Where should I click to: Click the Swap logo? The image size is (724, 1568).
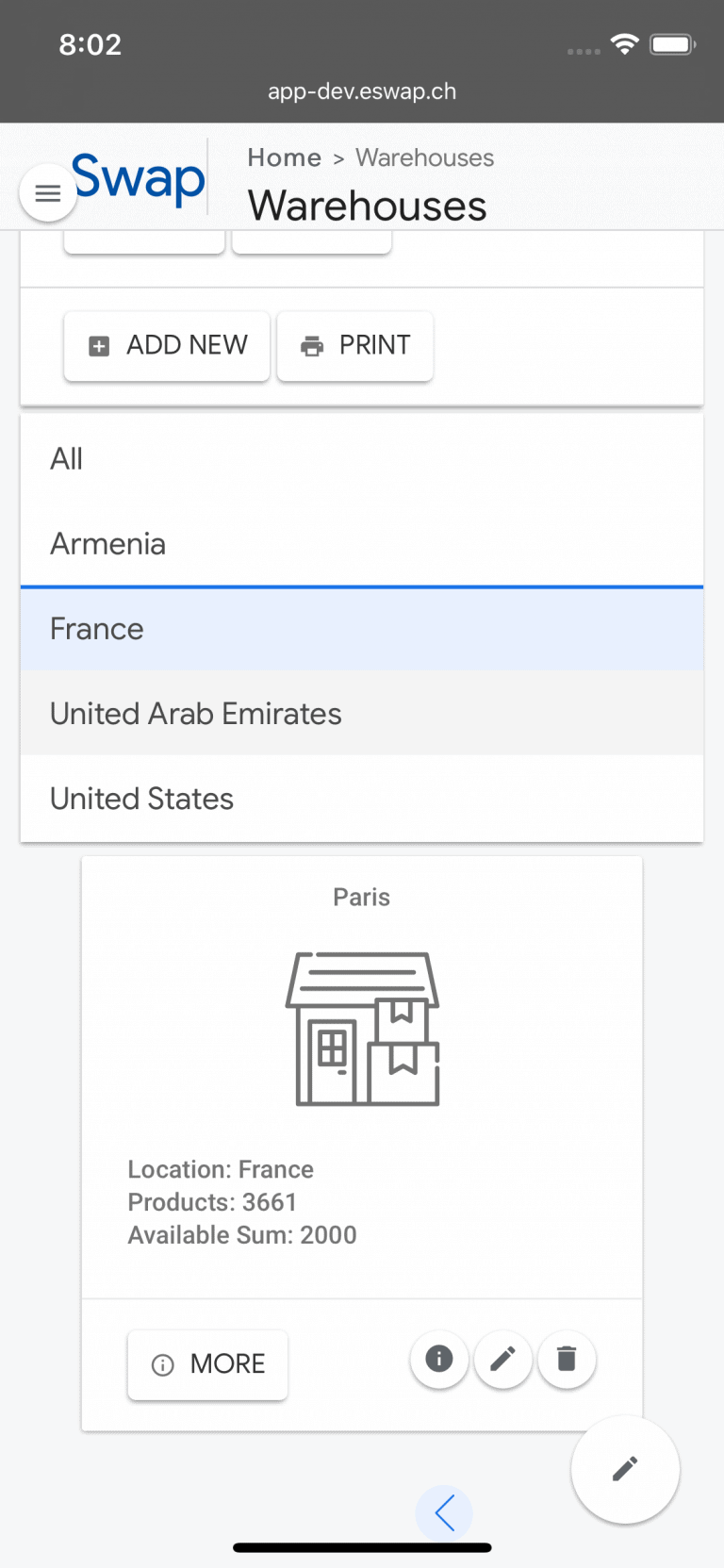pos(139,177)
